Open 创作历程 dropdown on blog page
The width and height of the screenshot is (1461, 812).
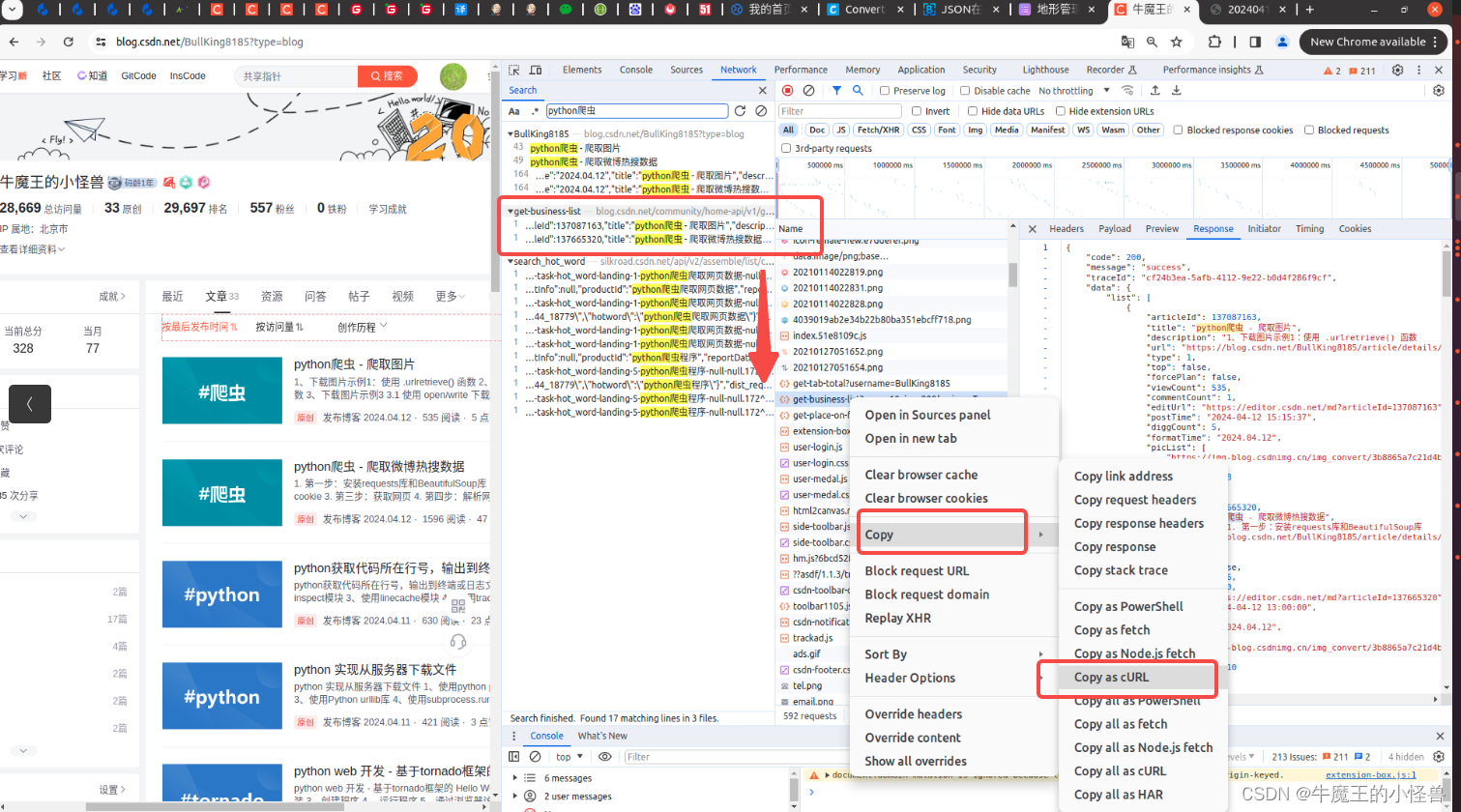[x=363, y=327]
